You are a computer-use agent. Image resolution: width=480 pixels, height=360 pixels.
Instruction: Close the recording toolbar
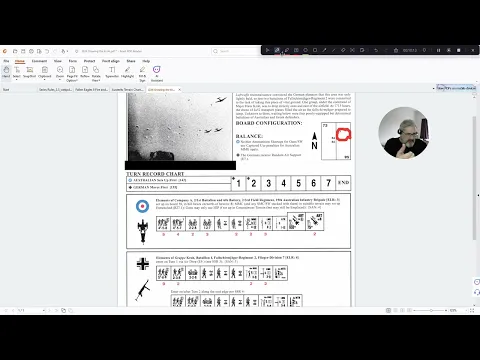point(473,50)
